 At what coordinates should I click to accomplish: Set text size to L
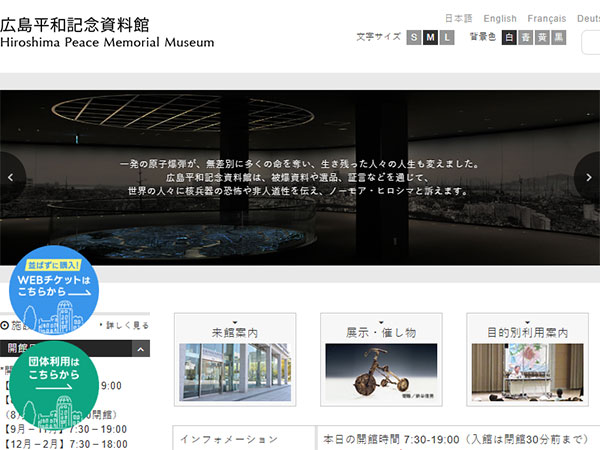(447, 38)
